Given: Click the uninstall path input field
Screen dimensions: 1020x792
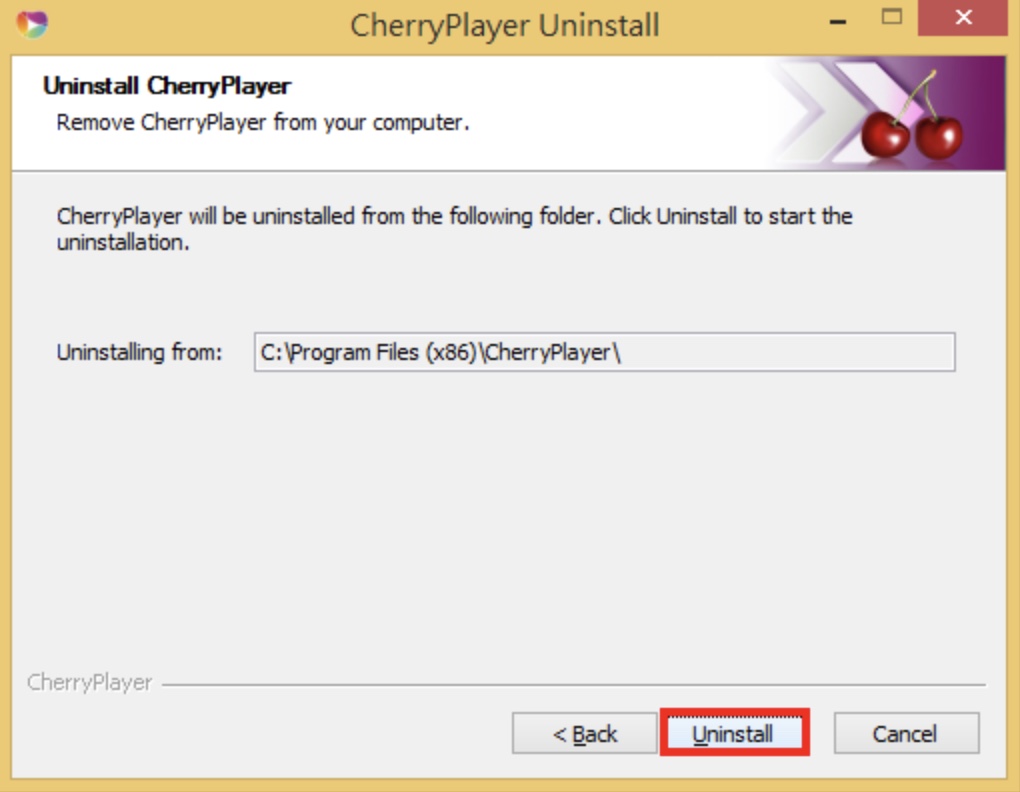Looking at the screenshot, I should coord(604,352).
